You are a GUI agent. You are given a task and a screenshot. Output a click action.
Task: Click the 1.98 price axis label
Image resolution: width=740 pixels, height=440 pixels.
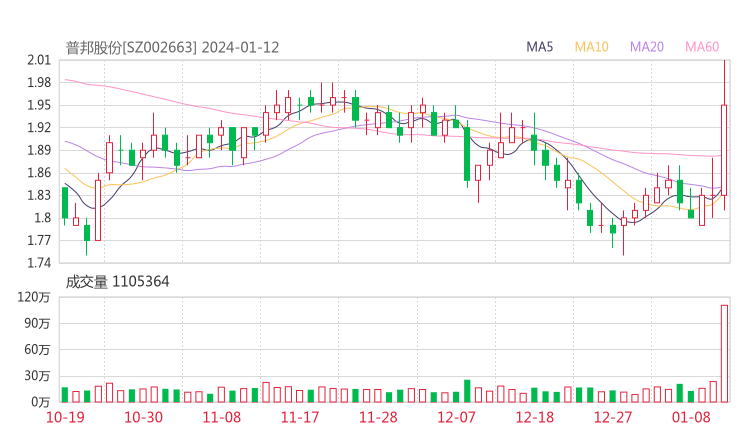[x=39, y=83]
